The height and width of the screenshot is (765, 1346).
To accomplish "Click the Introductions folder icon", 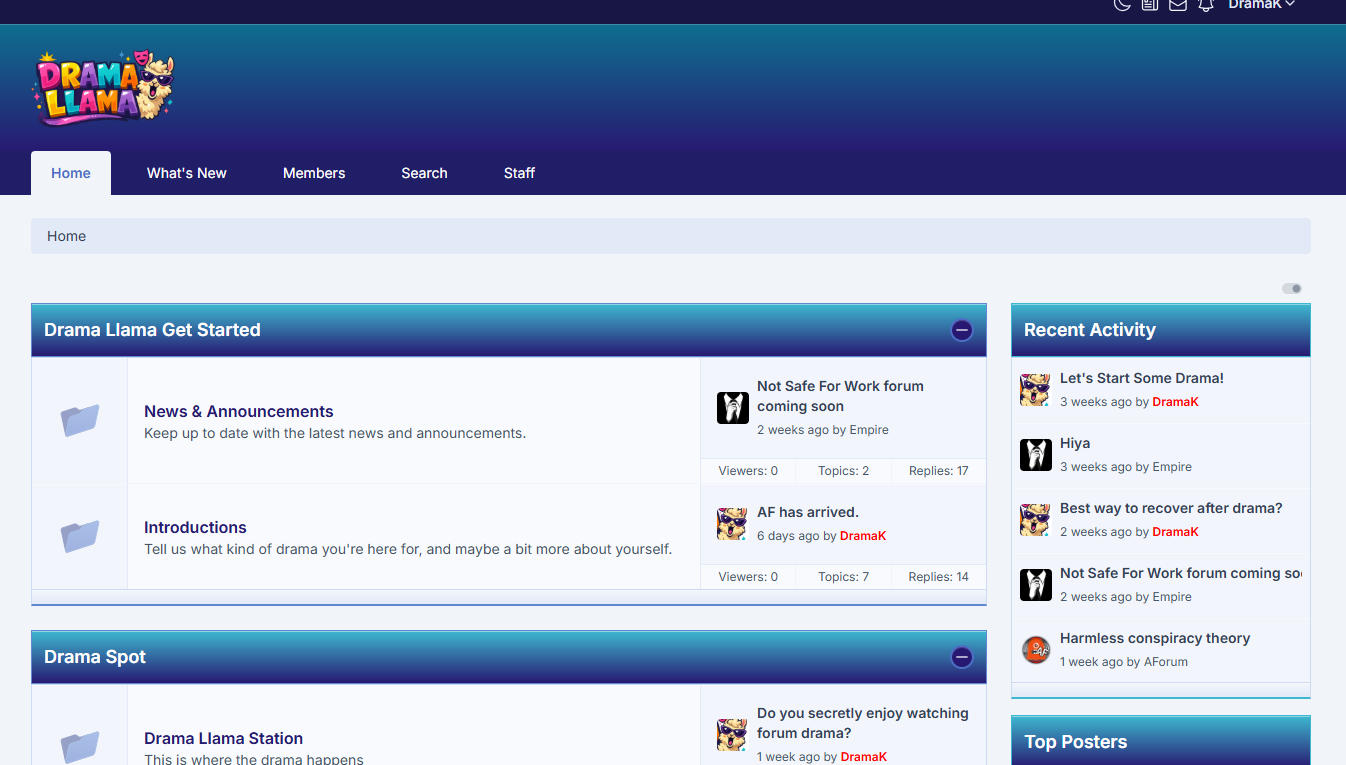I will pos(80,536).
